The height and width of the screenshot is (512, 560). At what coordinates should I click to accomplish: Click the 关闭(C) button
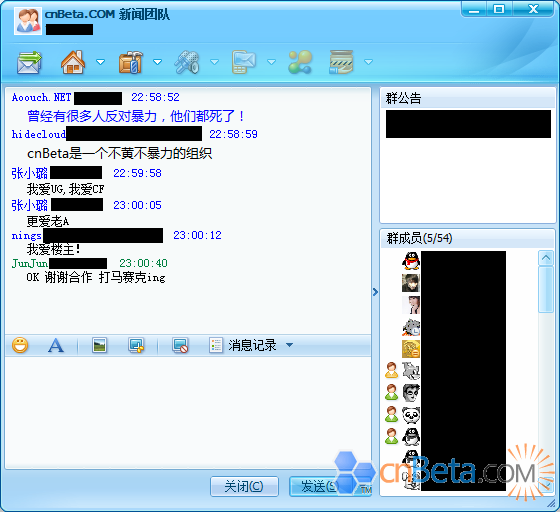244,486
